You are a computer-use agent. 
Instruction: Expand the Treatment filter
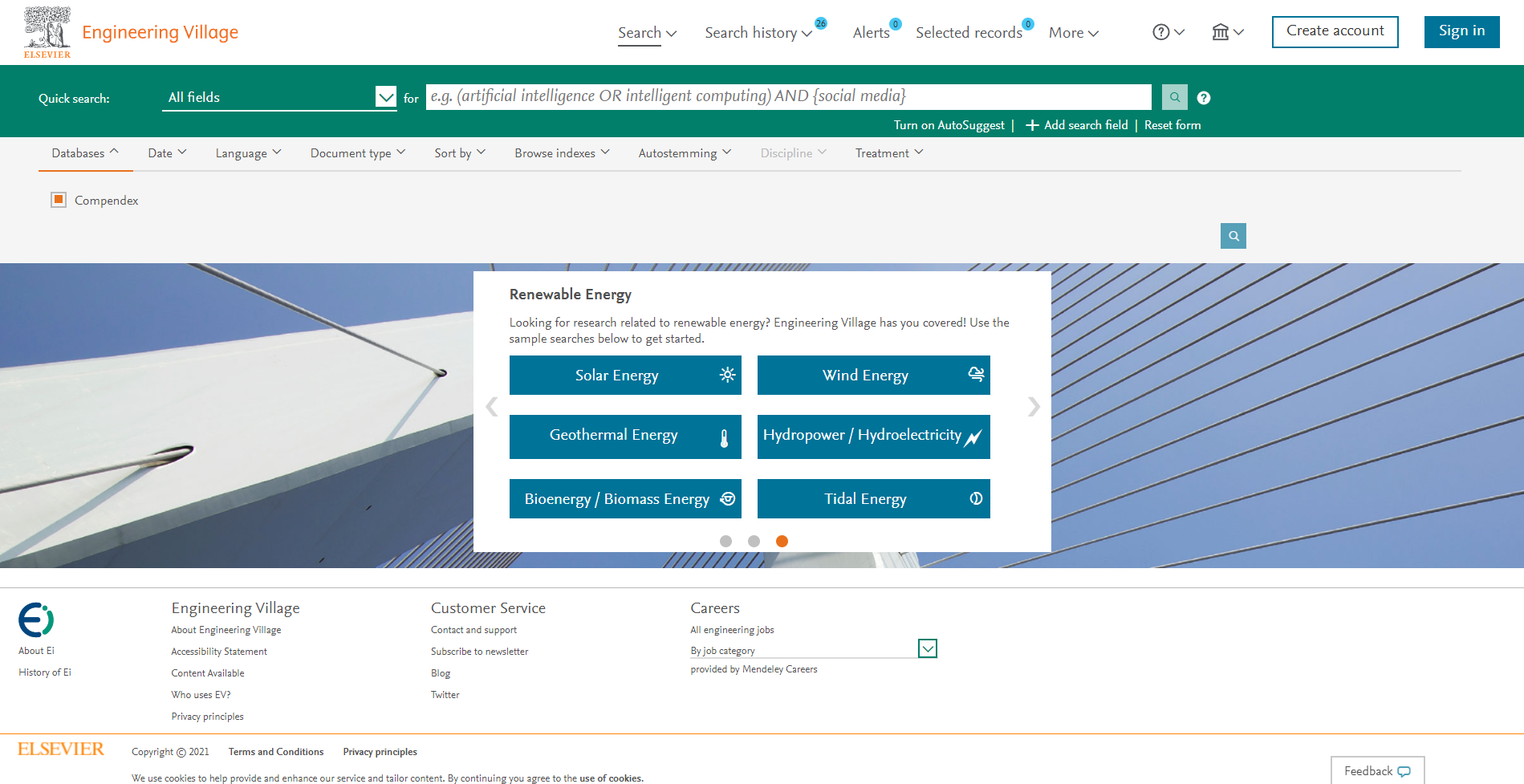tap(889, 153)
